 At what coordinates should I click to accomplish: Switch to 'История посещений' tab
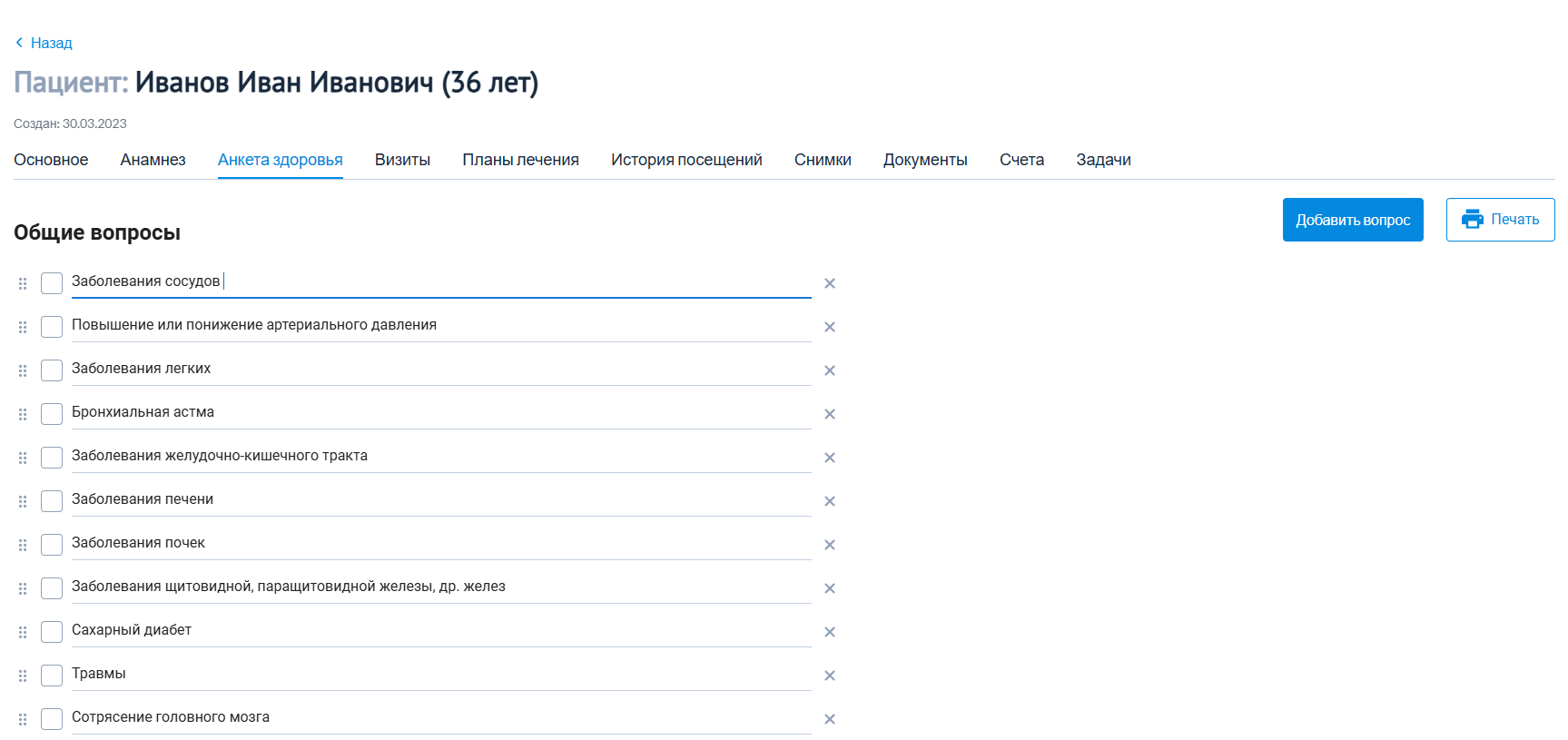click(686, 160)
